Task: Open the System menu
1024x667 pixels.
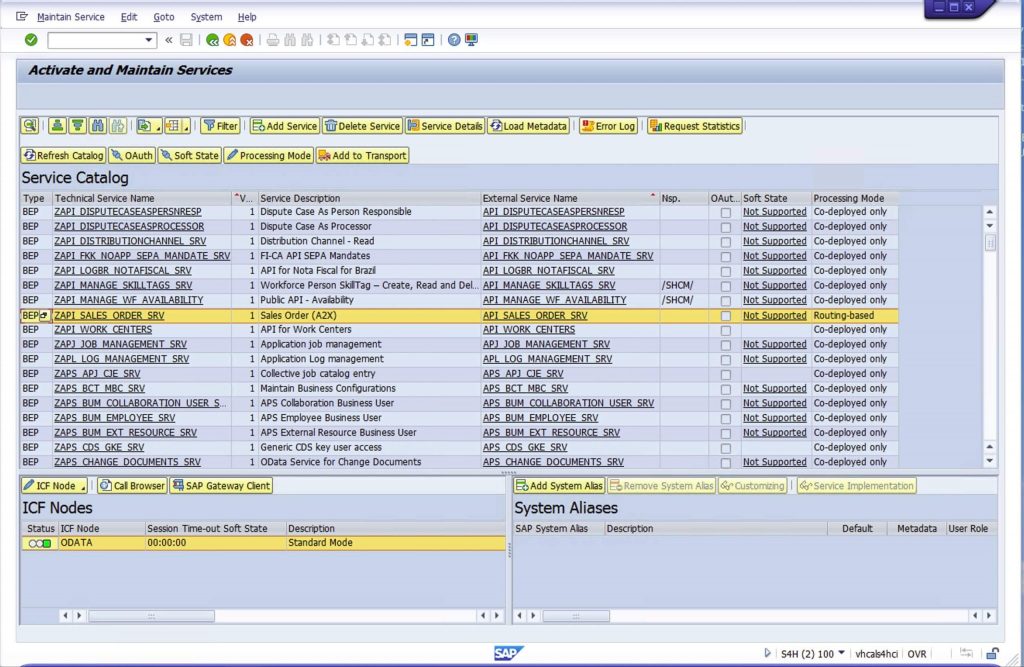Action: tap(206, 16)
